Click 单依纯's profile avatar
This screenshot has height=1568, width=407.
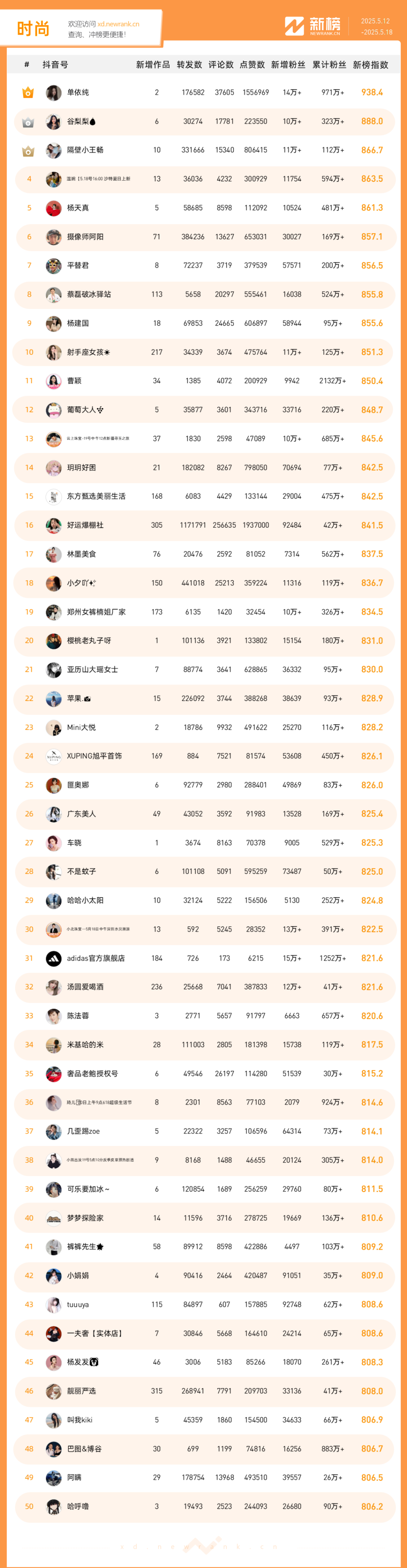pyautogui.click(x=54, y=92)
